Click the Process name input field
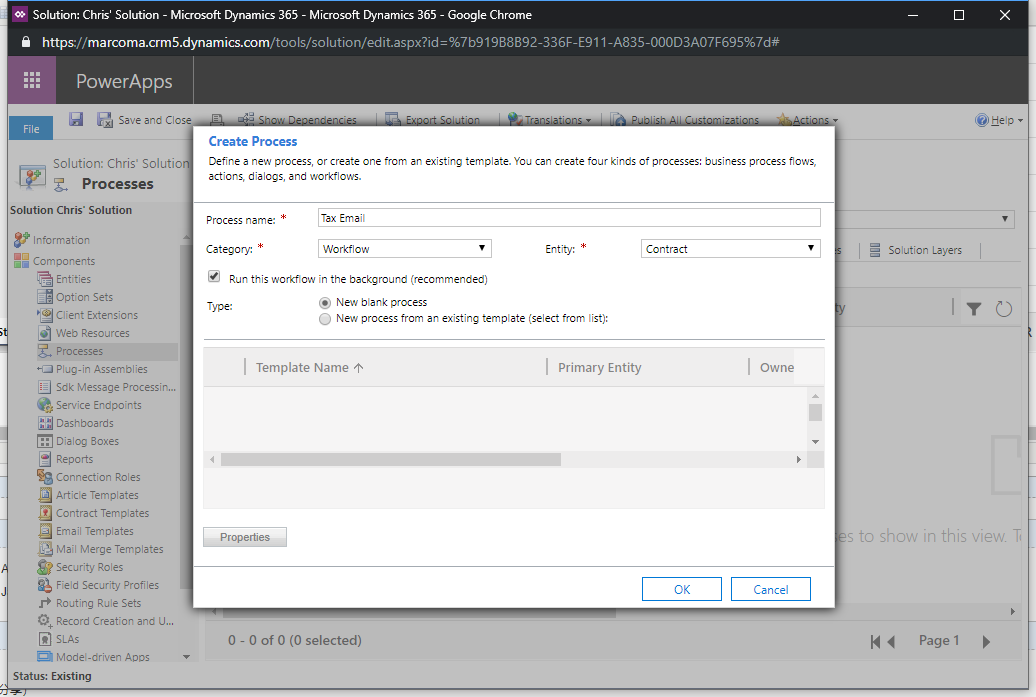This screenshot has width=1036, height=697. 569,218
